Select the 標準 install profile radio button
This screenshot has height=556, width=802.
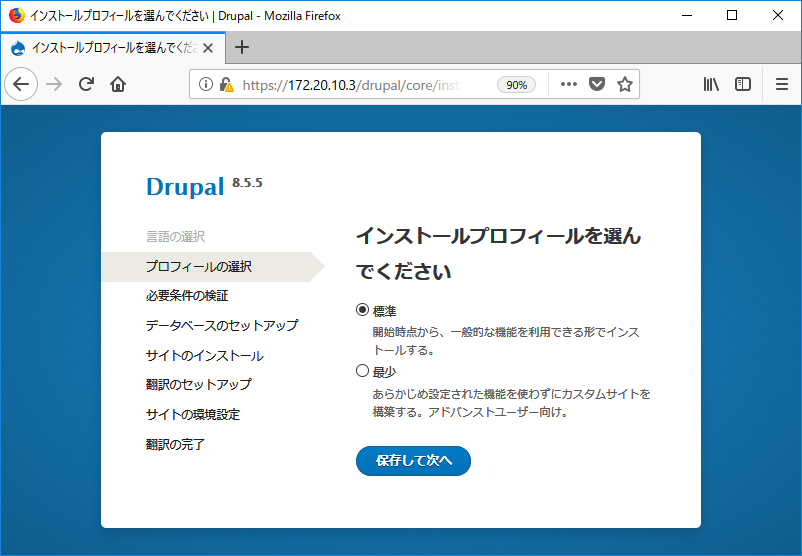pos(362,310)
